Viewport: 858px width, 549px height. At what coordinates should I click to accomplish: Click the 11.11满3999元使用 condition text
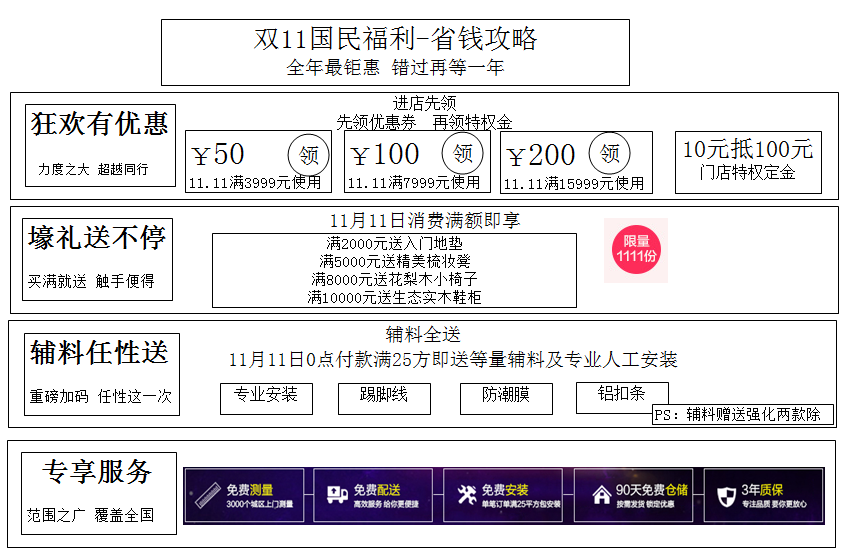point(255,183)
